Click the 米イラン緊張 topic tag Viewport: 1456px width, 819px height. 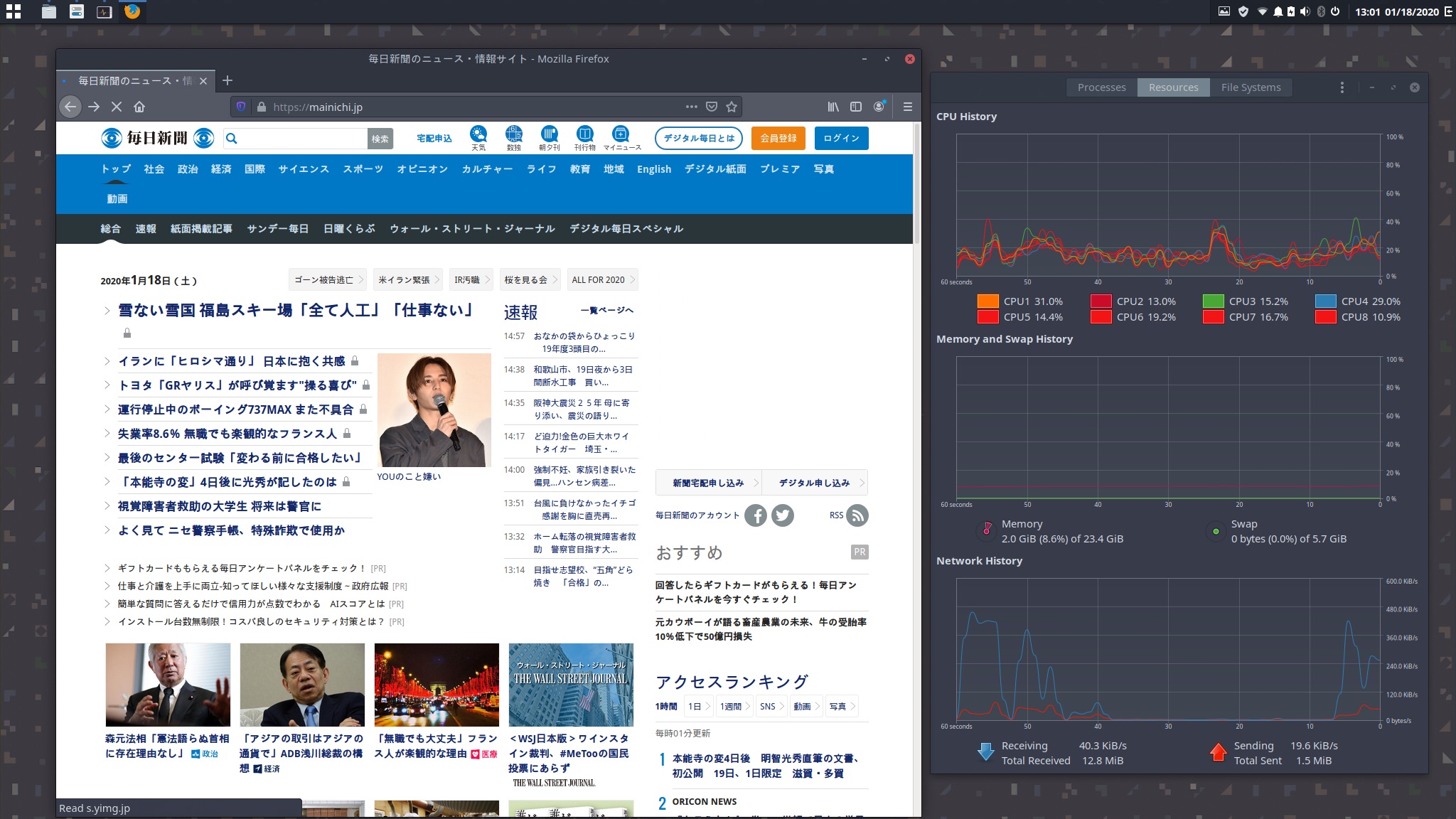(408, 279)
